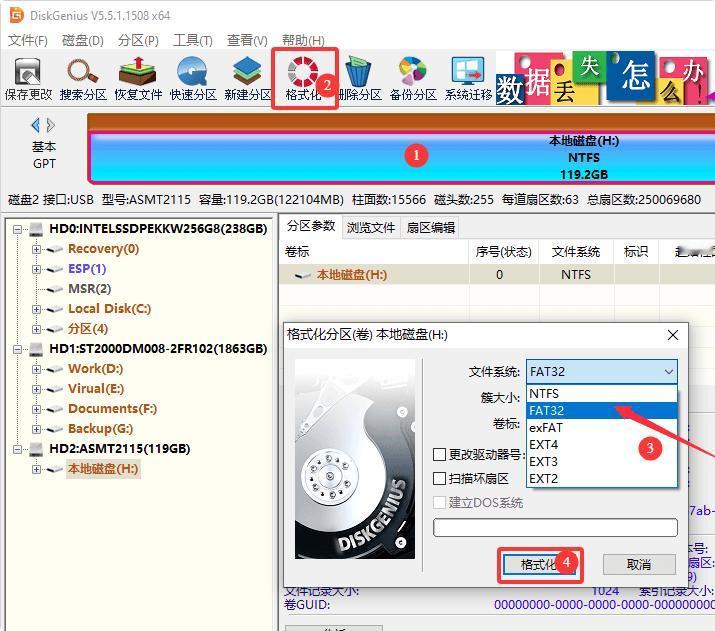The height and width of the screenshot is (631, 715).
Task: Select the H: NTFS partition bar in disk map
Action: (x=401, y=158)
